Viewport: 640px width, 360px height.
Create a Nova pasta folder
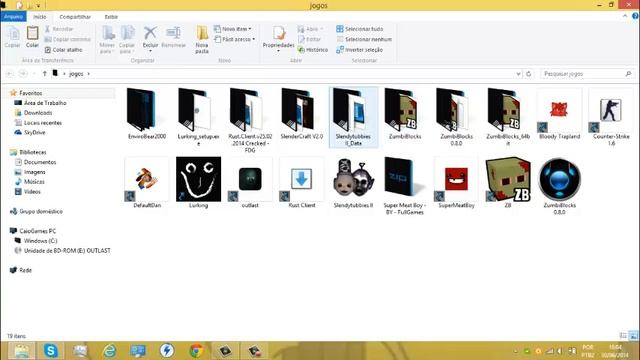tap(202, 40)
